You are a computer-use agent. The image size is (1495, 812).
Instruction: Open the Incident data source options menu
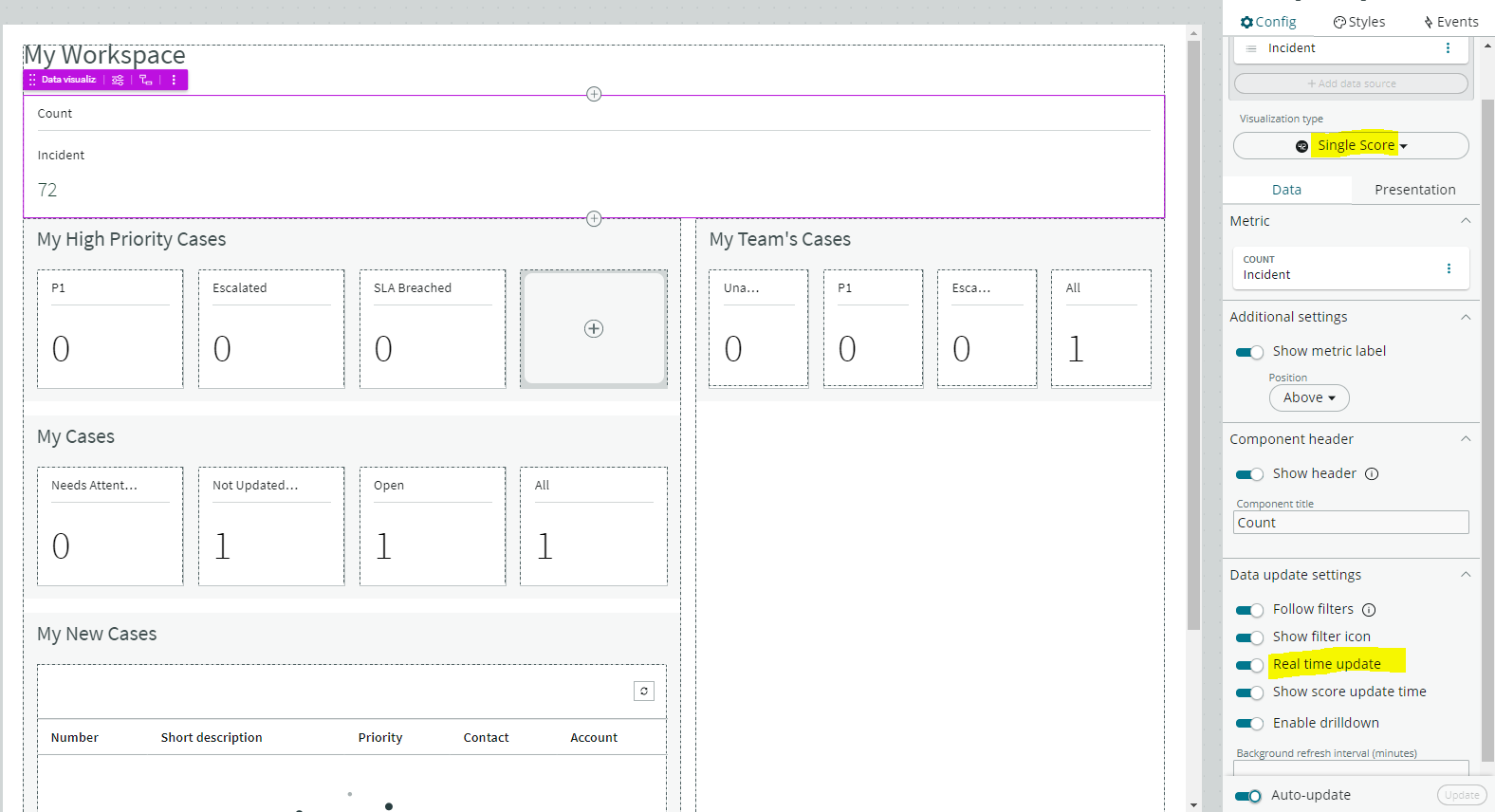[1448, 48]
